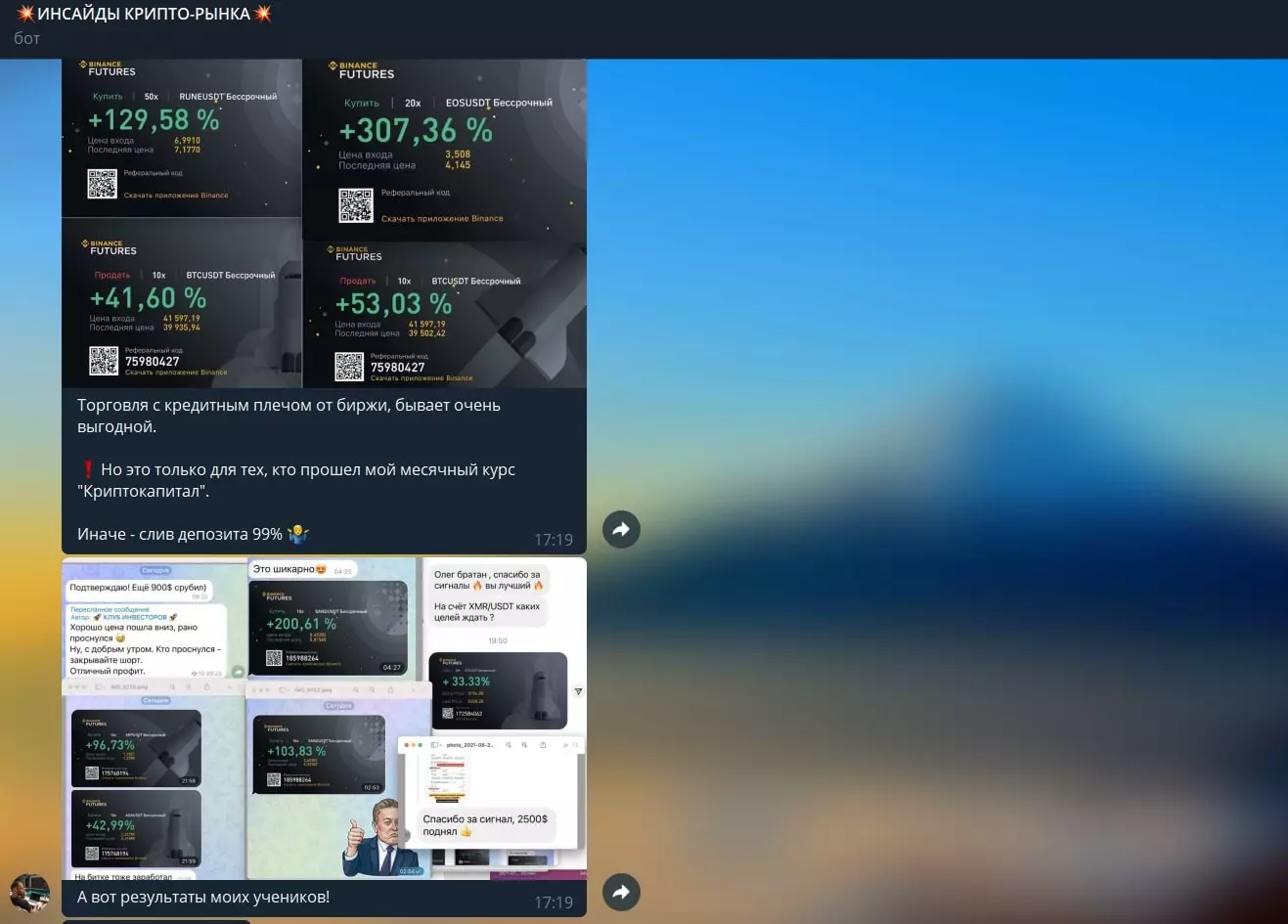Open the students' results collage image
Viewport: 1288px width, 924px height.
coord(324,719)
